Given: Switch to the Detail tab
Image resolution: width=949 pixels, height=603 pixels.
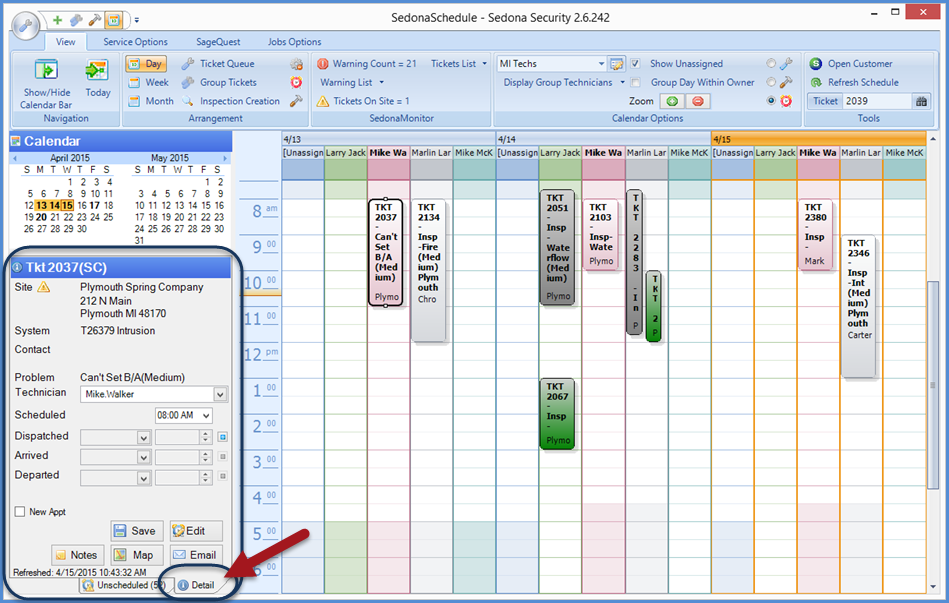Looking at the screenshot, I should 197,585.
